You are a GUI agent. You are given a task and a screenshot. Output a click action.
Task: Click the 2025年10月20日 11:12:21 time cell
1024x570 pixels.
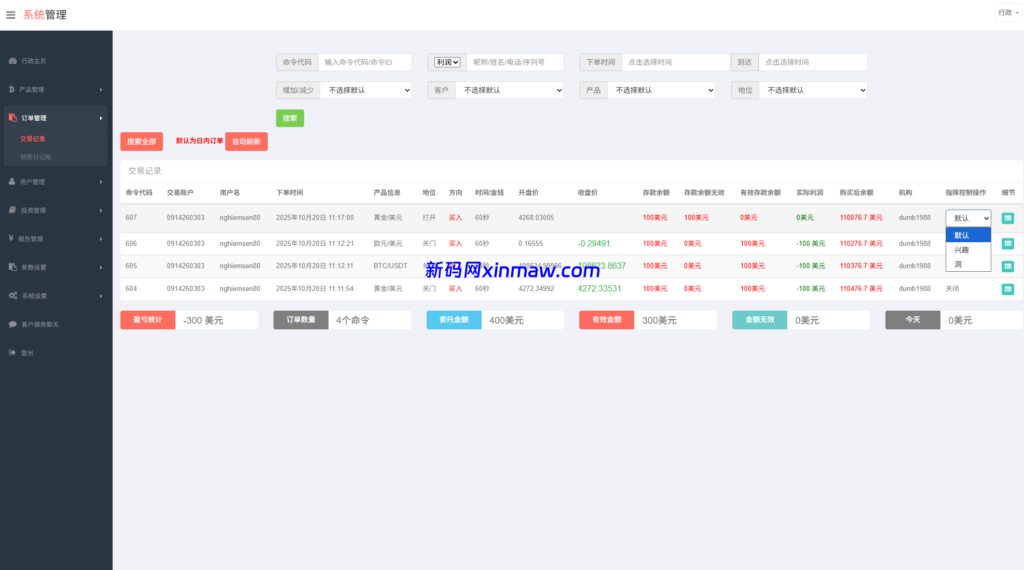(x=315, y=244)
